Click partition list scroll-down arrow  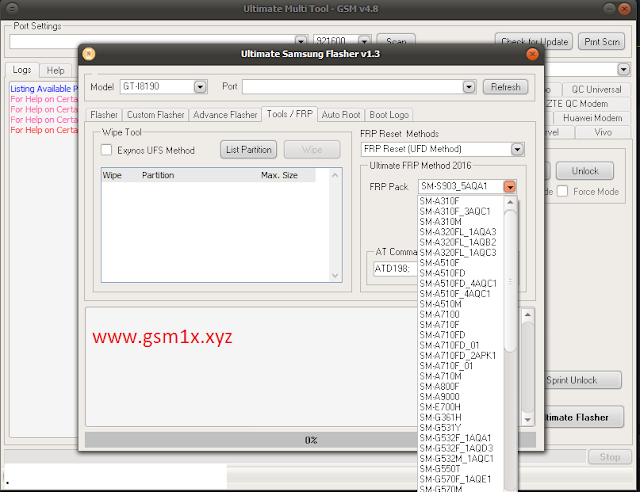[x=335, y=276]
